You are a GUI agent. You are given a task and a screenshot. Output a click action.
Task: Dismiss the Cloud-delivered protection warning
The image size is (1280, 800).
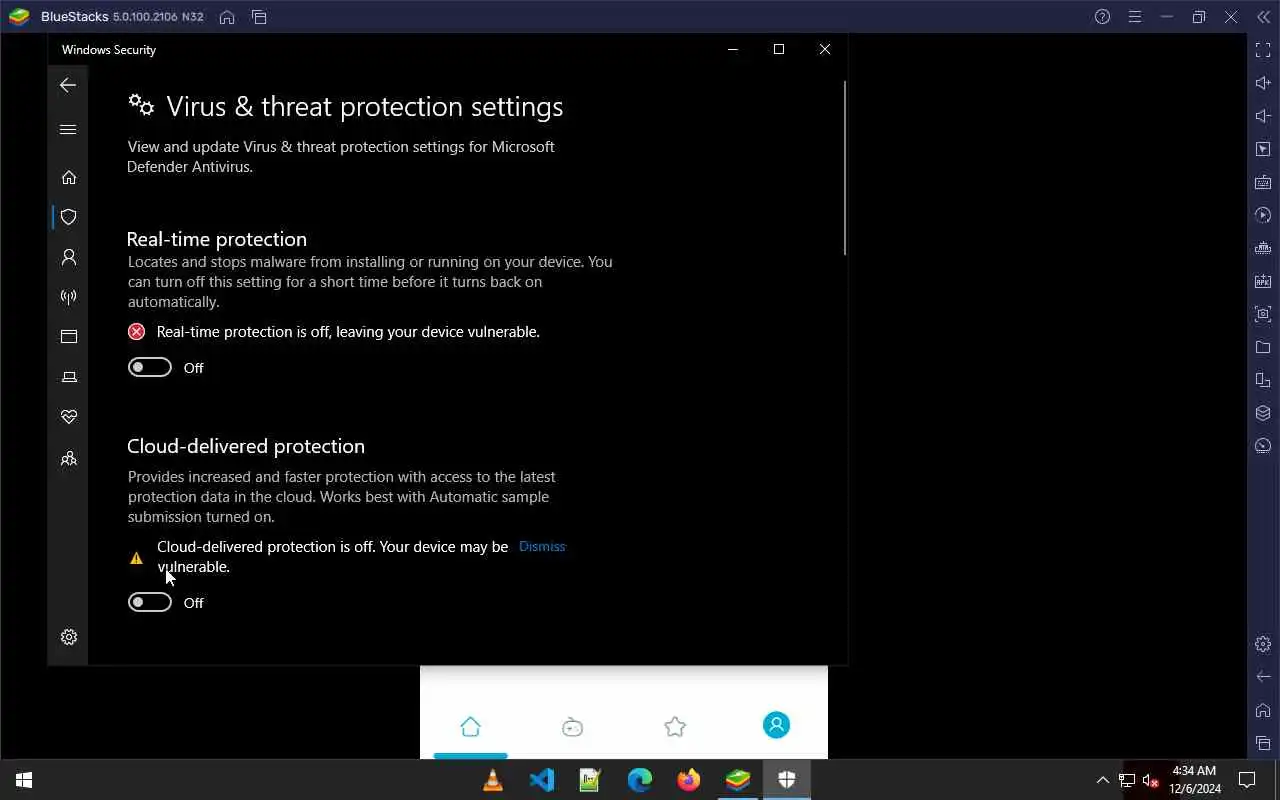(x=542, y=546)
